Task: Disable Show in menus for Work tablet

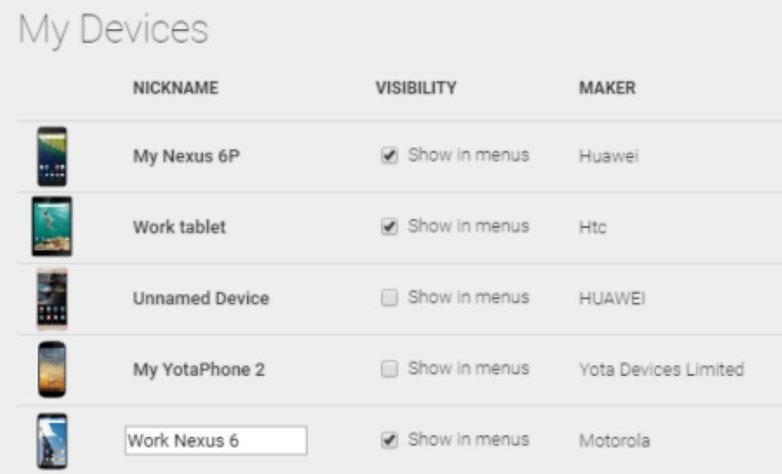Action: (389, 227)
